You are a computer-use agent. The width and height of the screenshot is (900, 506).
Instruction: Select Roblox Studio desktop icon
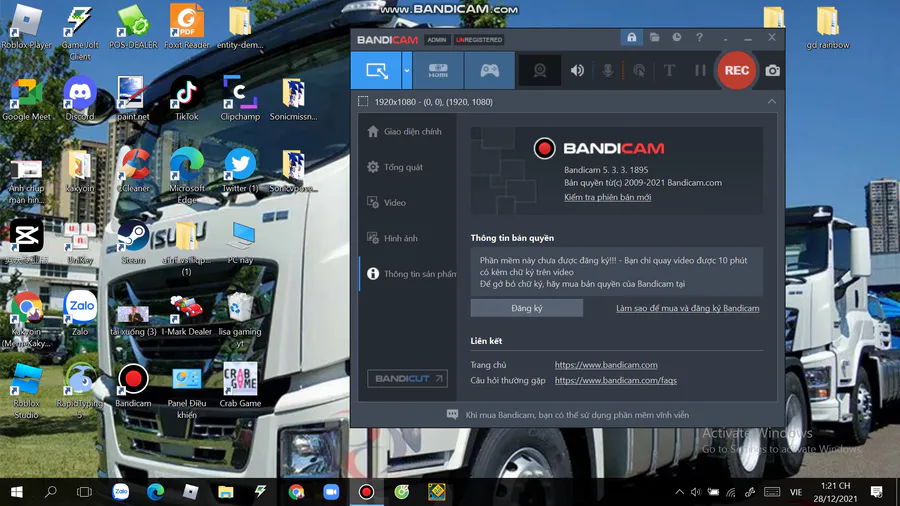click(x=26, y=391)
